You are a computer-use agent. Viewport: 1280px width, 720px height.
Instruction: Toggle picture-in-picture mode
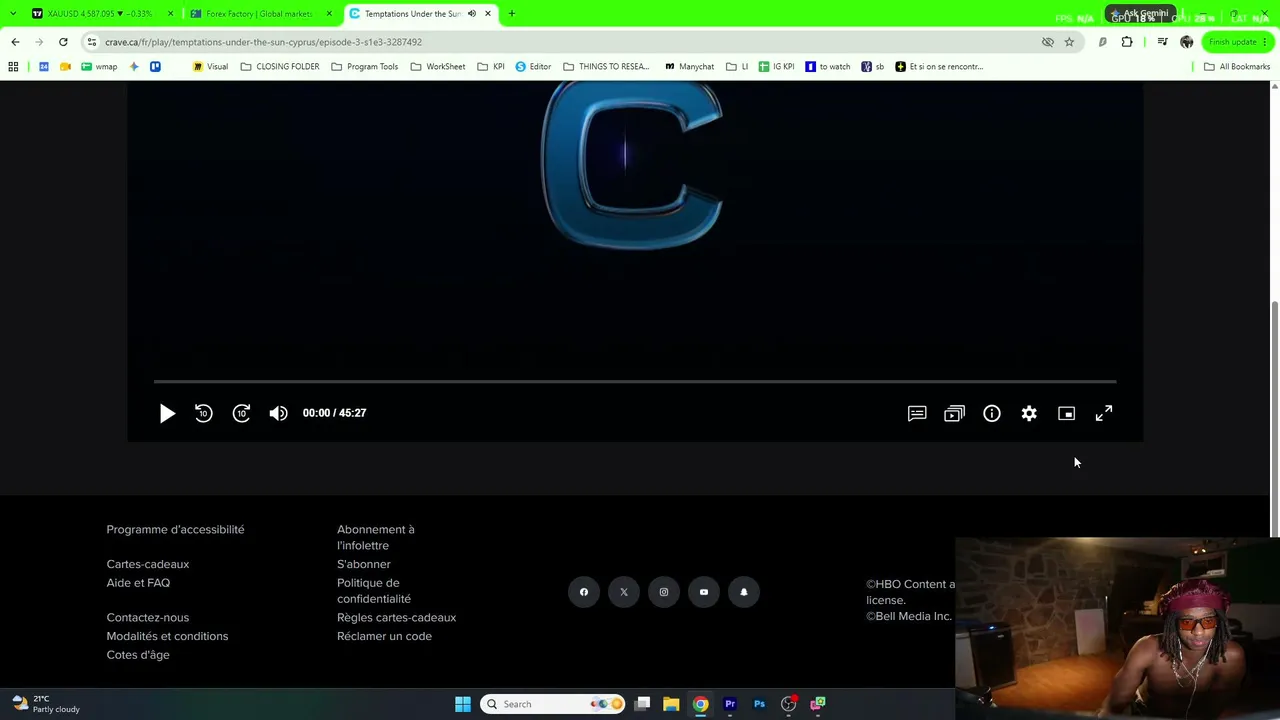tap(1066, 413)
